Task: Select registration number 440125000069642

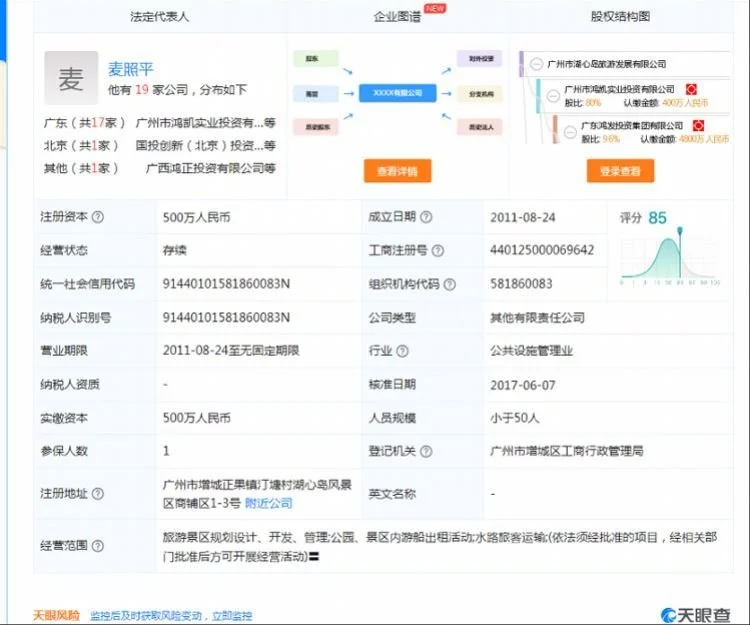Action: 542,250
